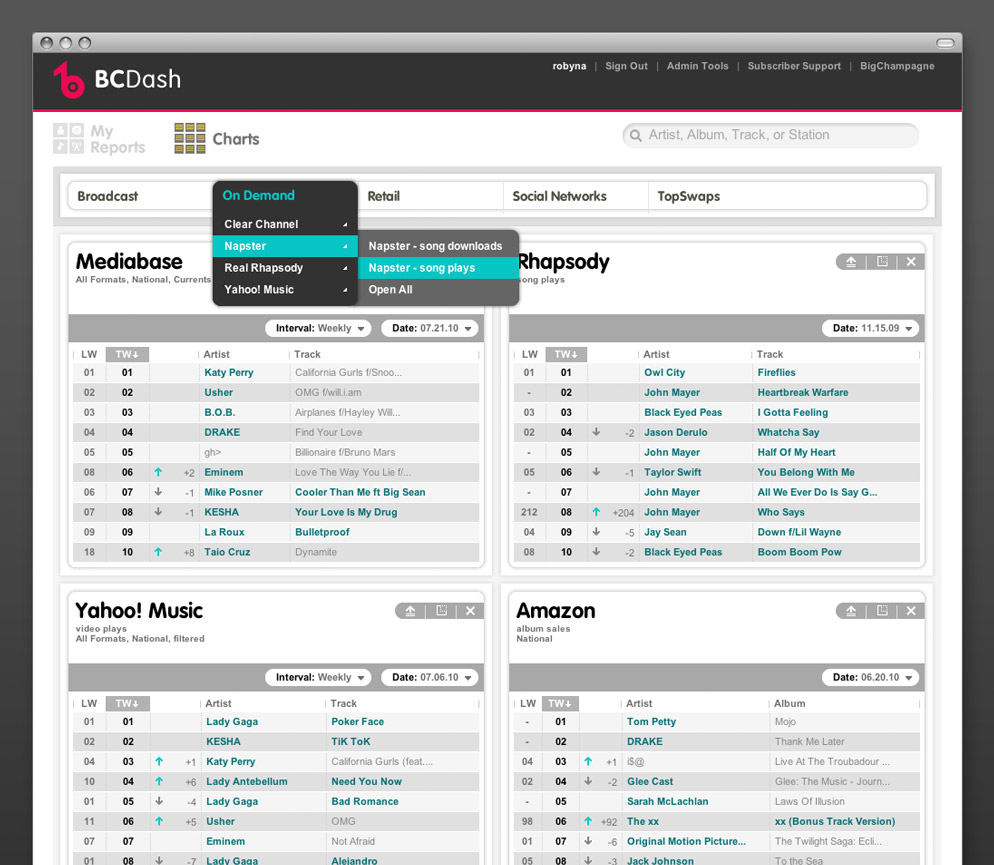This screenshot has width=994, height=865.
Task: Export the Rhapsody chart via upload icon
Action: click(851, 262)
